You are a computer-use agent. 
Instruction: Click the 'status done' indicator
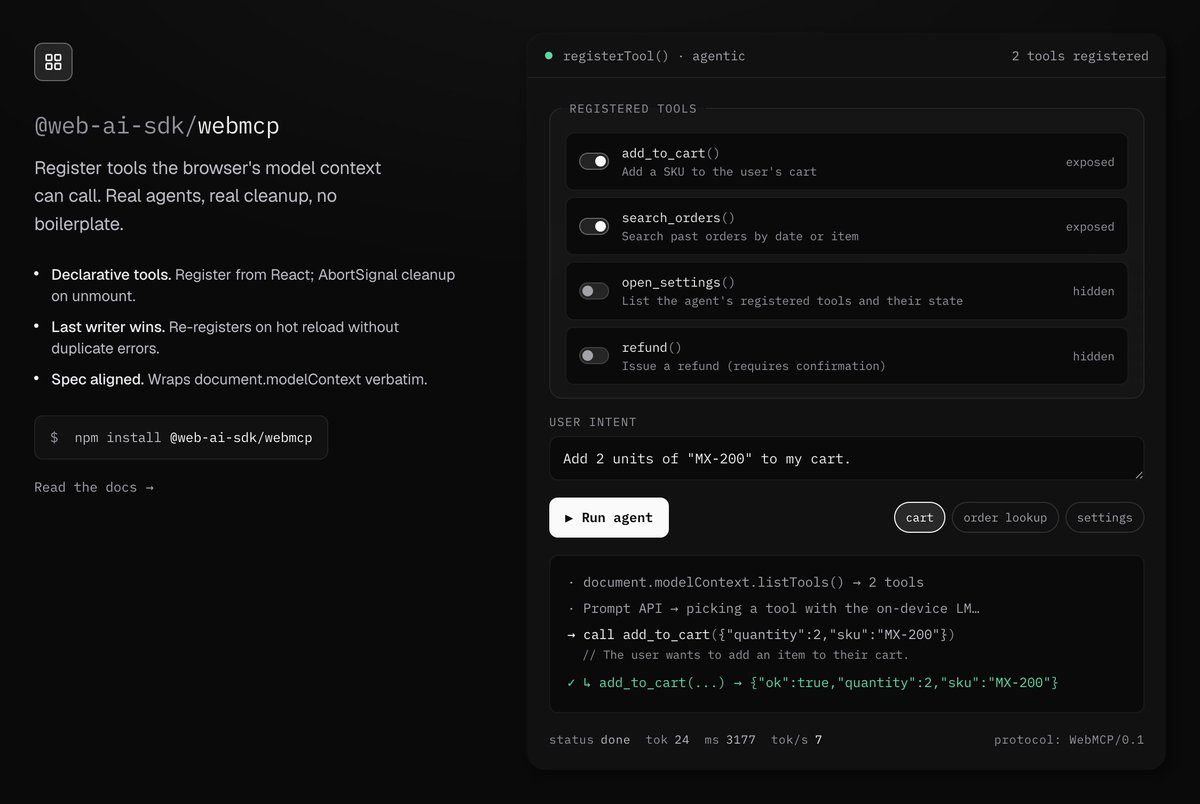pos(589,740)
